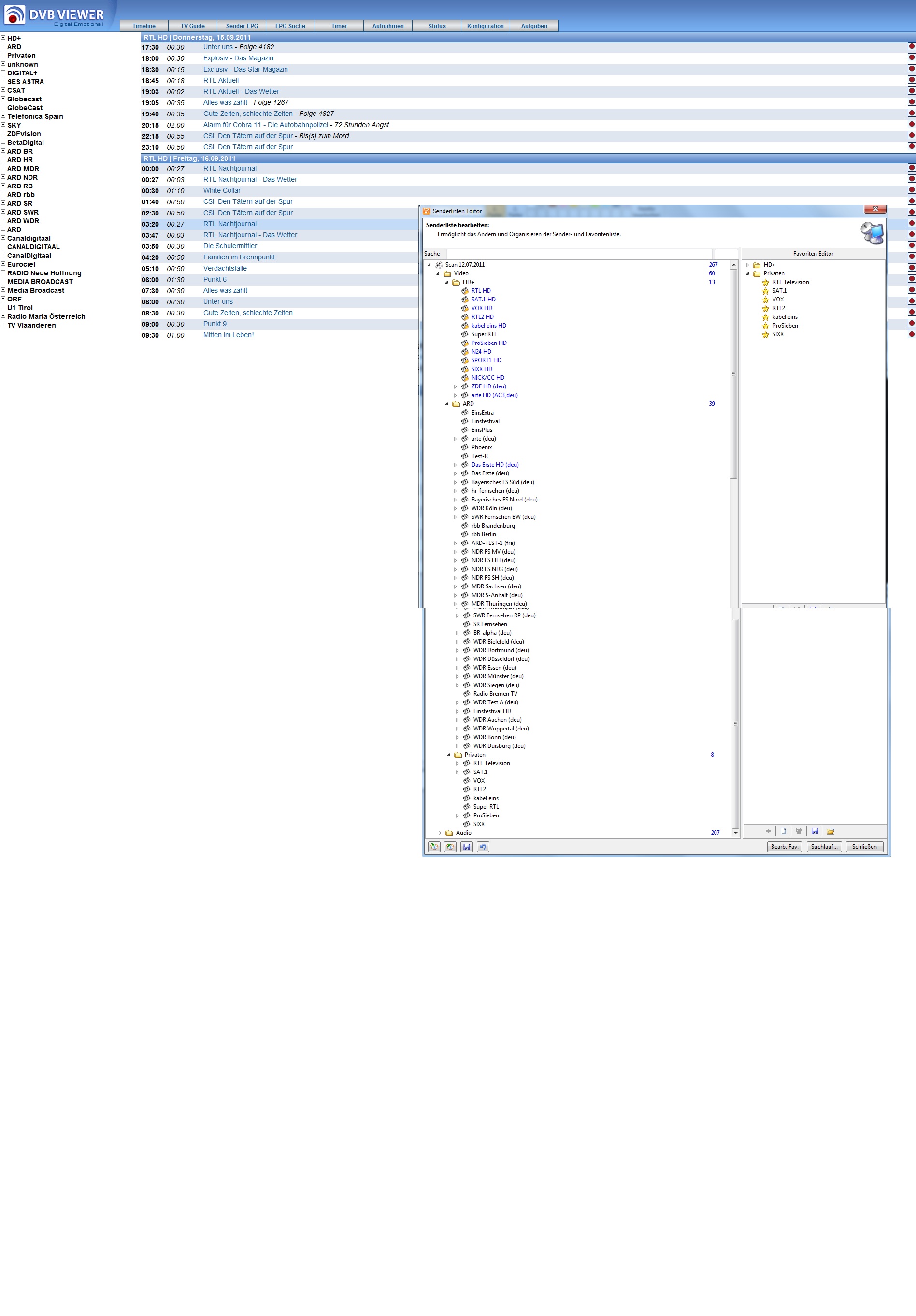Click the save icon in bottom-left dialog toolbar
Viewport: 916px width, 1316px height.
point(467,846)
